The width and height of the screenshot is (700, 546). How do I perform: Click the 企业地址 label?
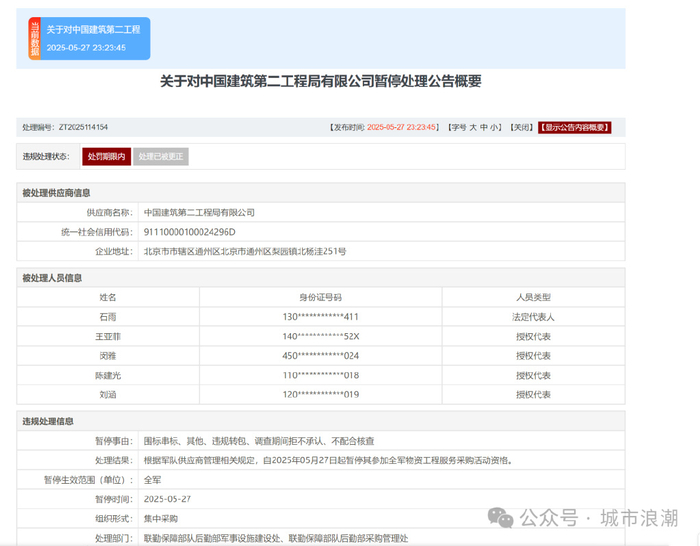pyautogui.click(x=114, y=251)
